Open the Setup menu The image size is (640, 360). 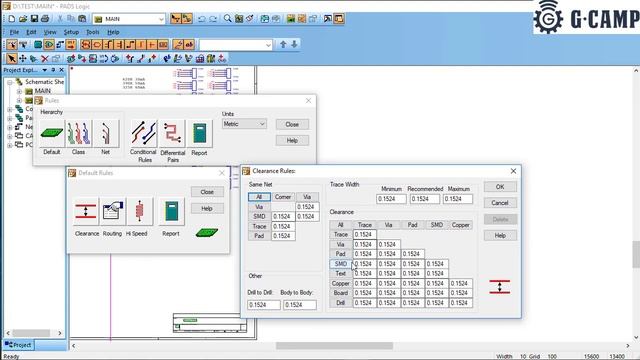(71, 32)
